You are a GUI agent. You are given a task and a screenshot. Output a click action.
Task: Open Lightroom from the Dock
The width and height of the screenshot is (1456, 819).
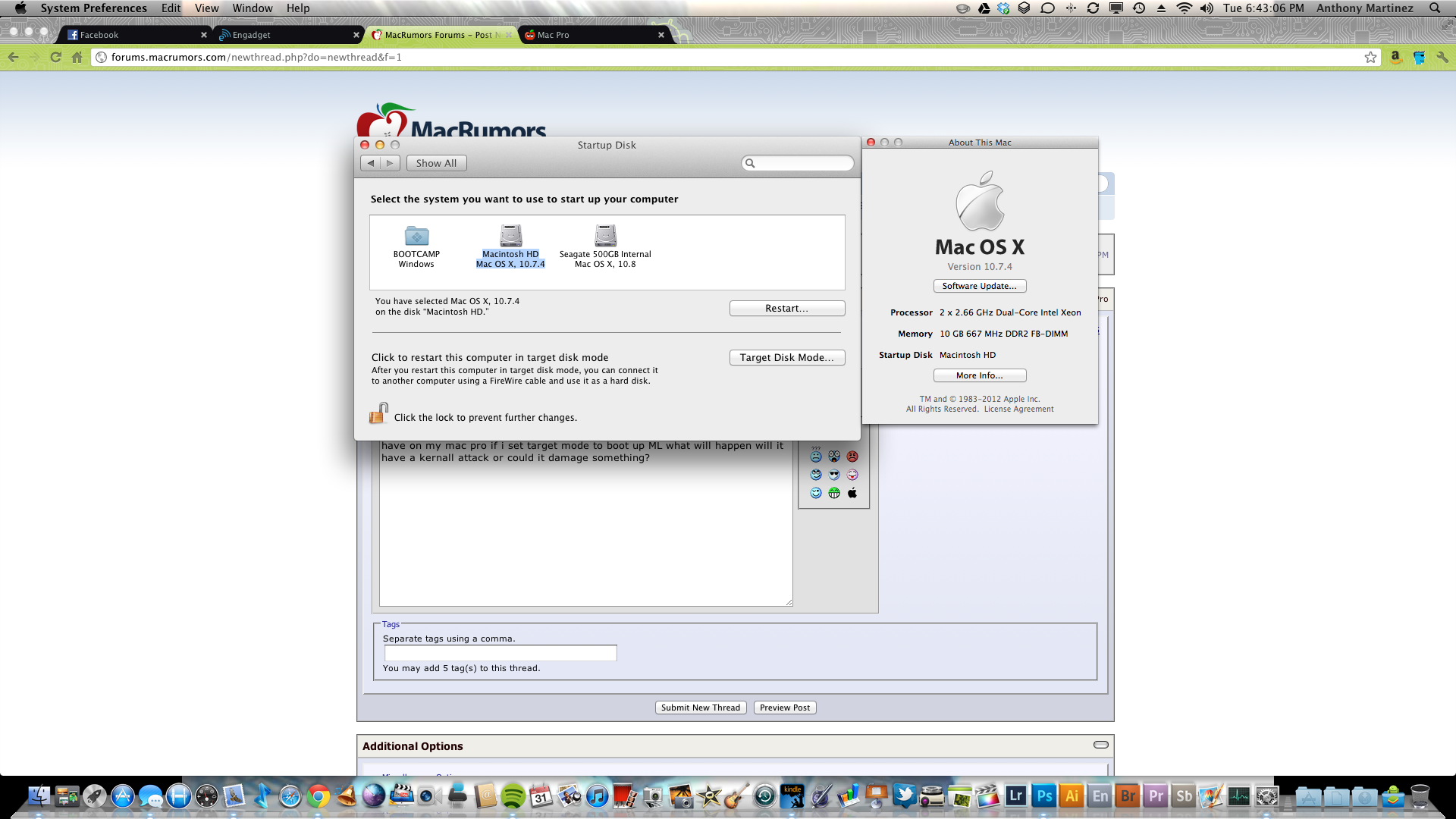tap(1016, 796)
